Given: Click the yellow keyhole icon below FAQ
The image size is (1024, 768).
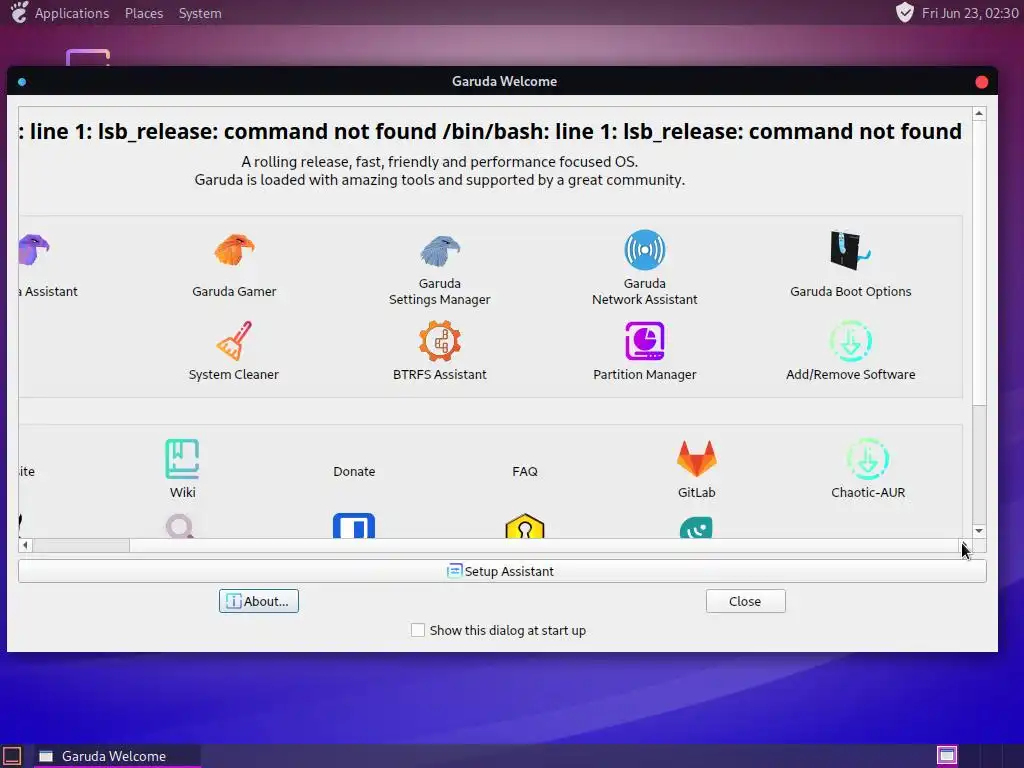Looking at the screenshot, I should coord(524,526).
